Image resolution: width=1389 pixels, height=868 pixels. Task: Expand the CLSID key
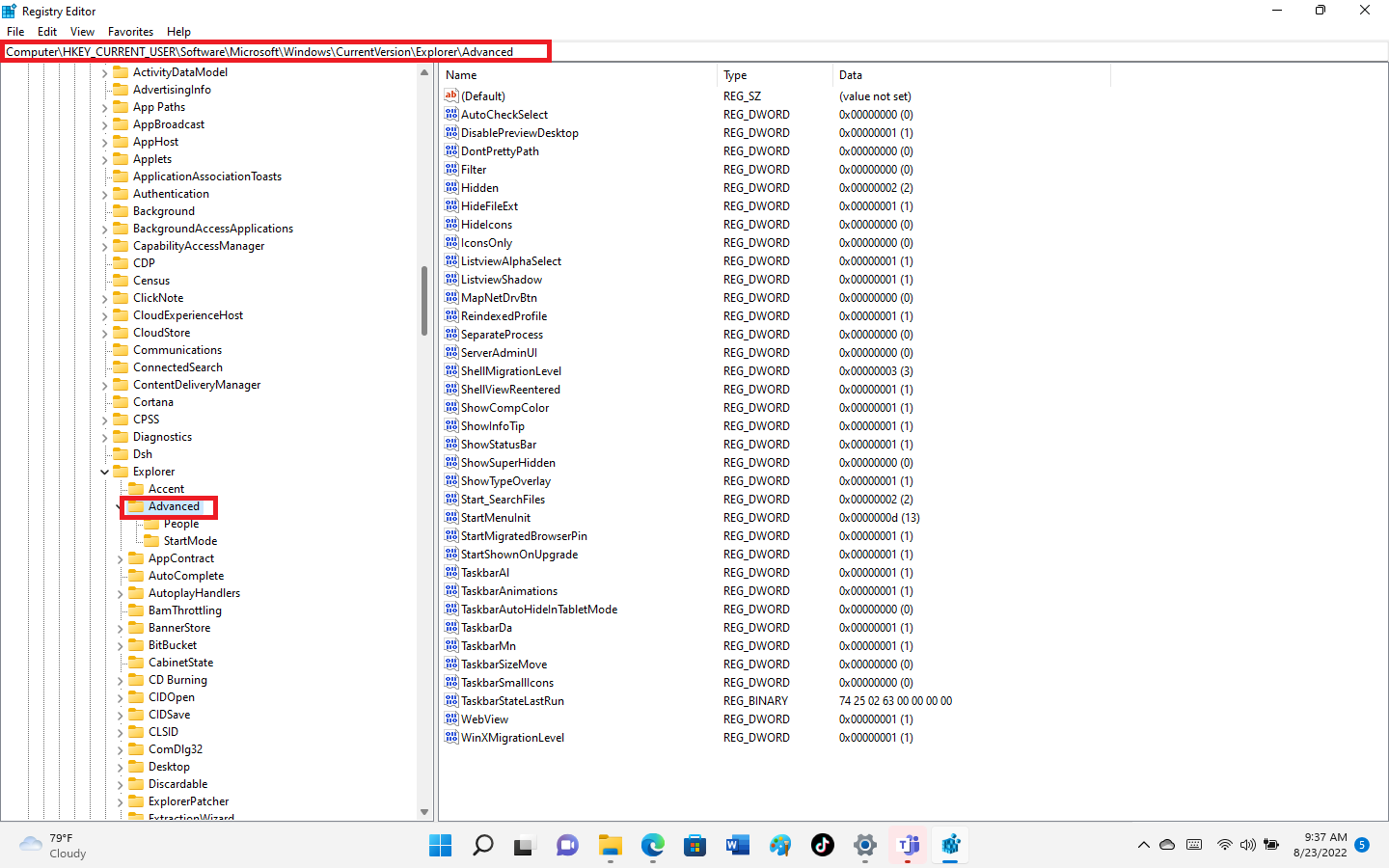tap(121, 733)
